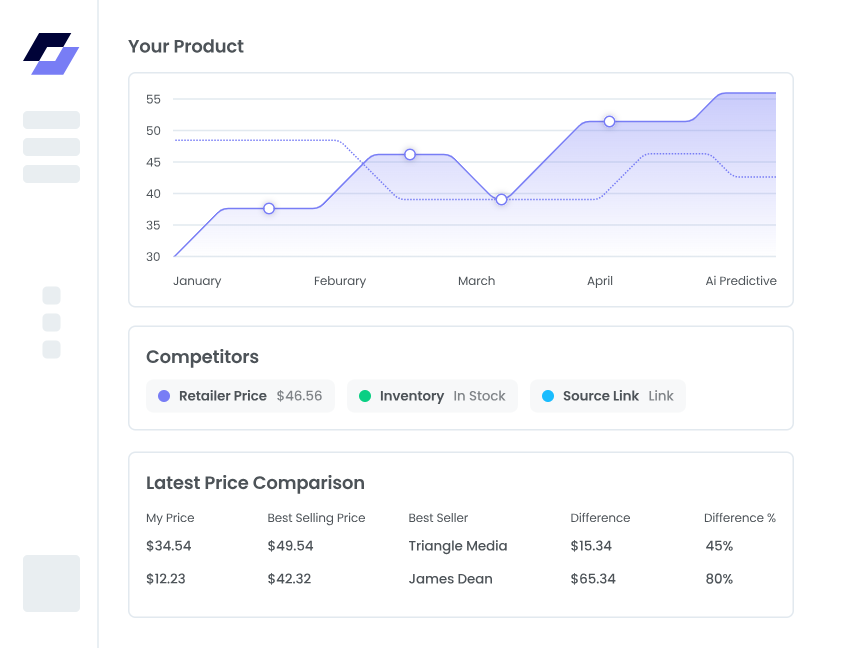Open the Source Link 'Link' hyperlink
This screenshot has width=866, height=655.
[x=660, y=396]
